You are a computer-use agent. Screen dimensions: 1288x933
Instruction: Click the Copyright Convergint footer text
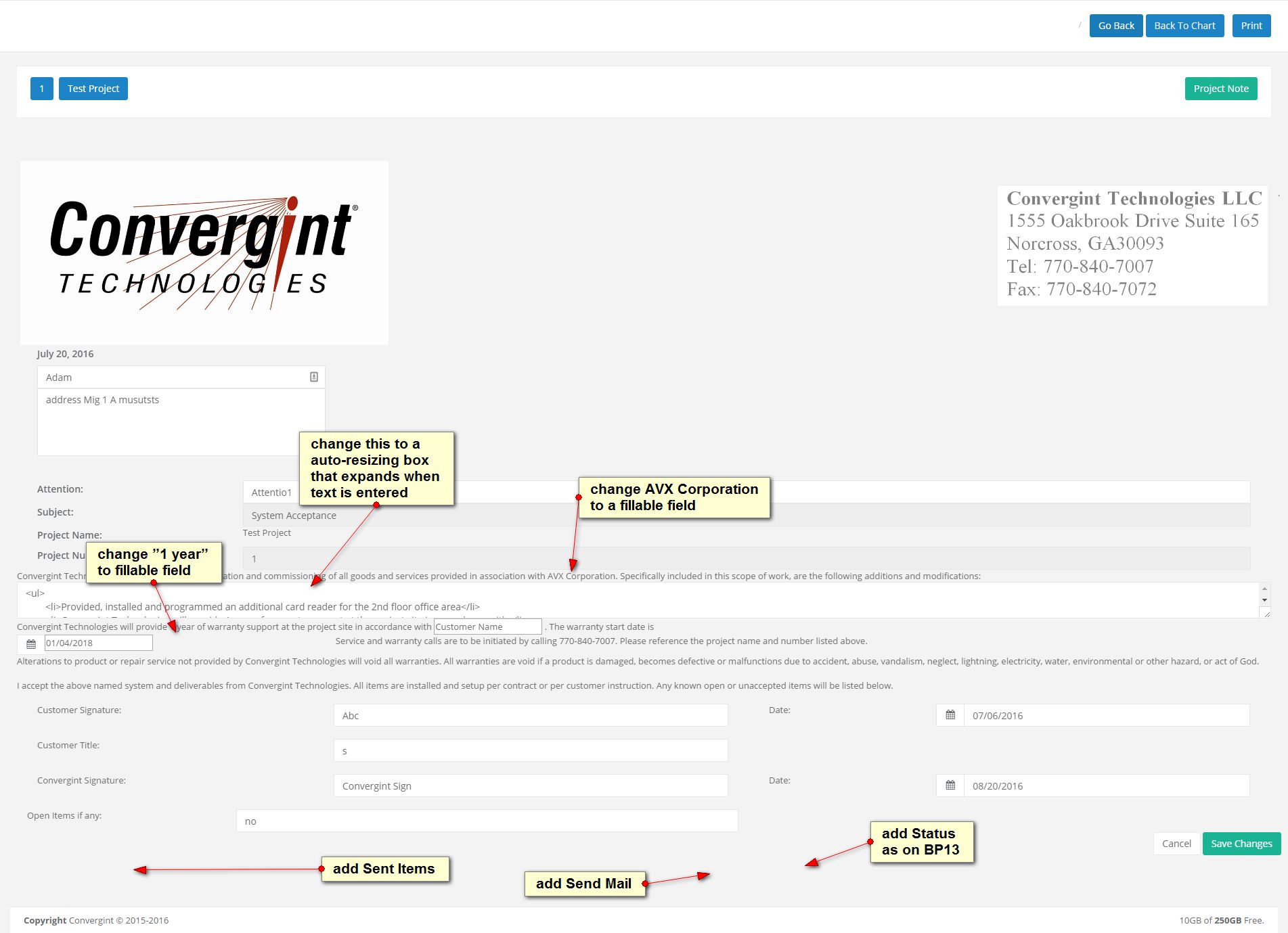96,920
